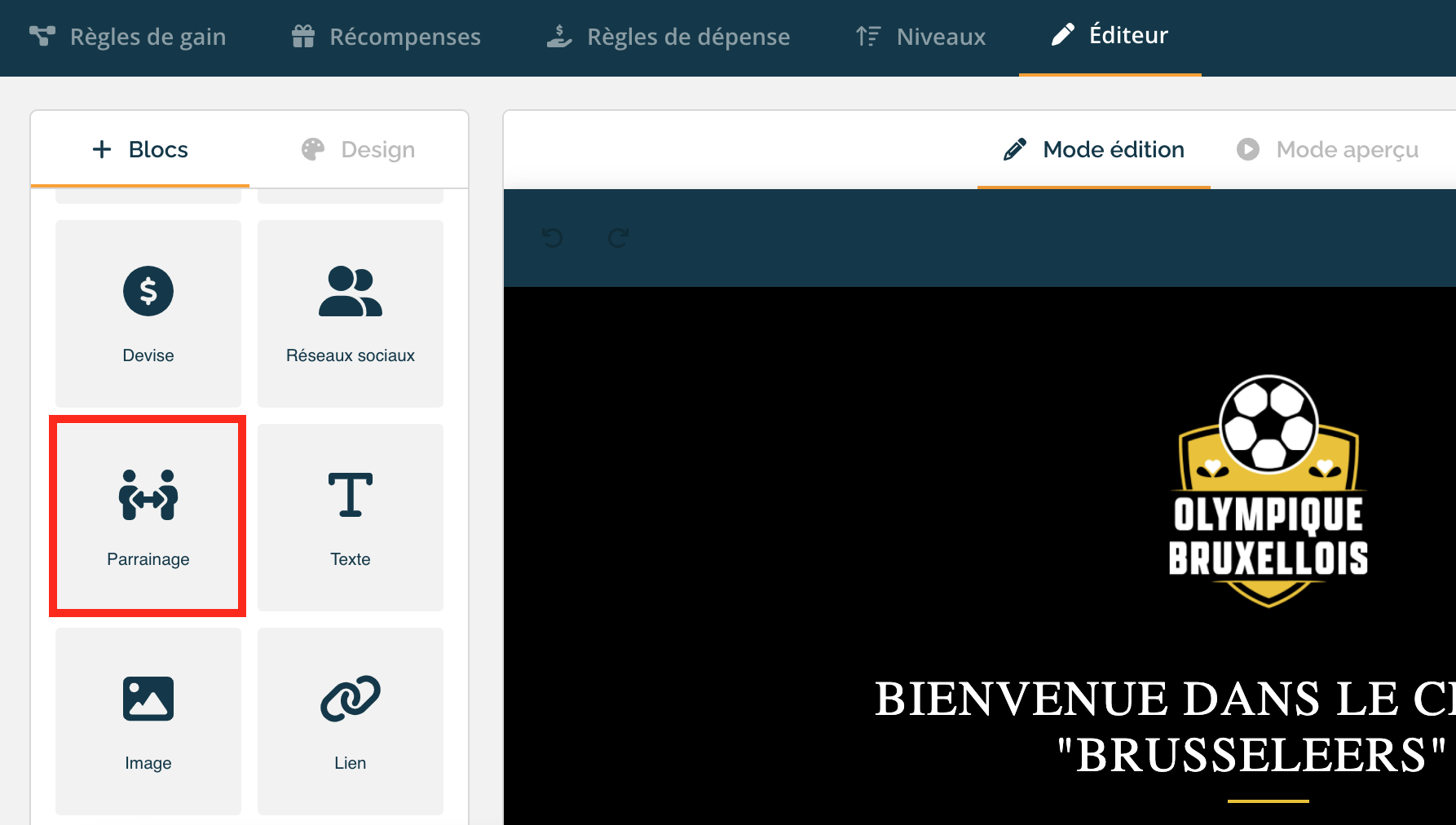1456x825 pixels.
Task: Activate Mode édition
Action: [1094, 149]
